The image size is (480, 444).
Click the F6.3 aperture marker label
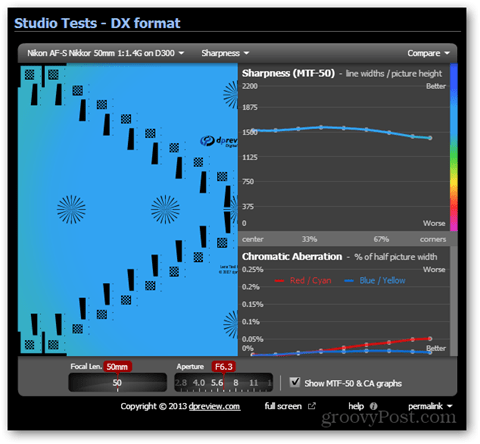click(x=224, y=367)
